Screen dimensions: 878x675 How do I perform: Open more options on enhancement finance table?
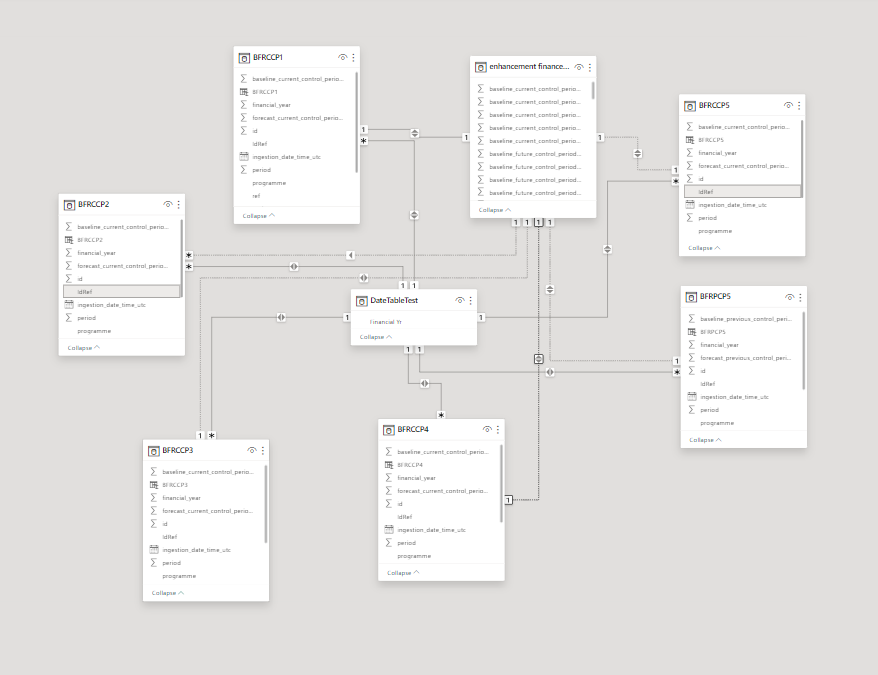tap(590, 67)
